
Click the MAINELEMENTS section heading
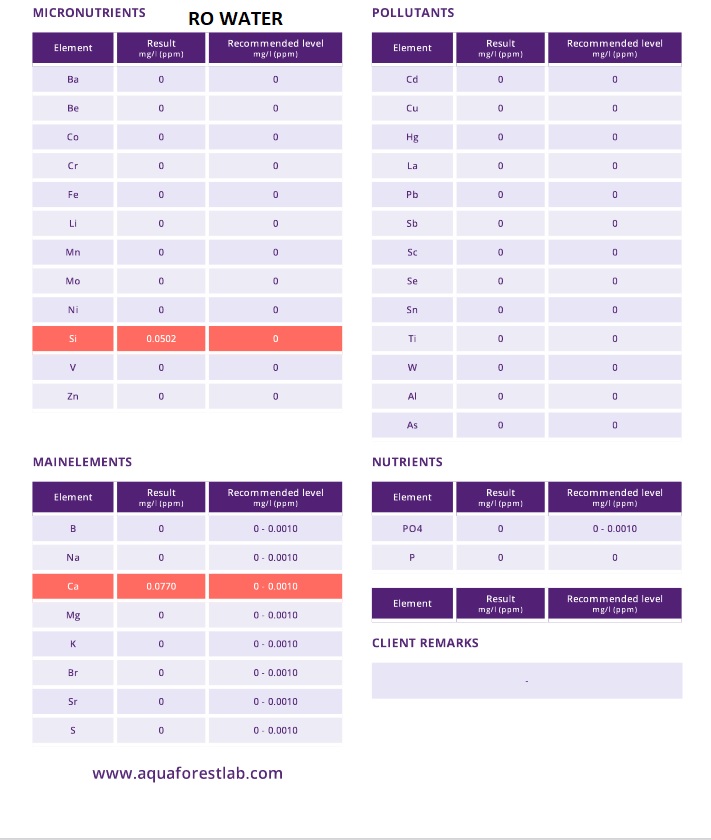[x=82, y=462]
